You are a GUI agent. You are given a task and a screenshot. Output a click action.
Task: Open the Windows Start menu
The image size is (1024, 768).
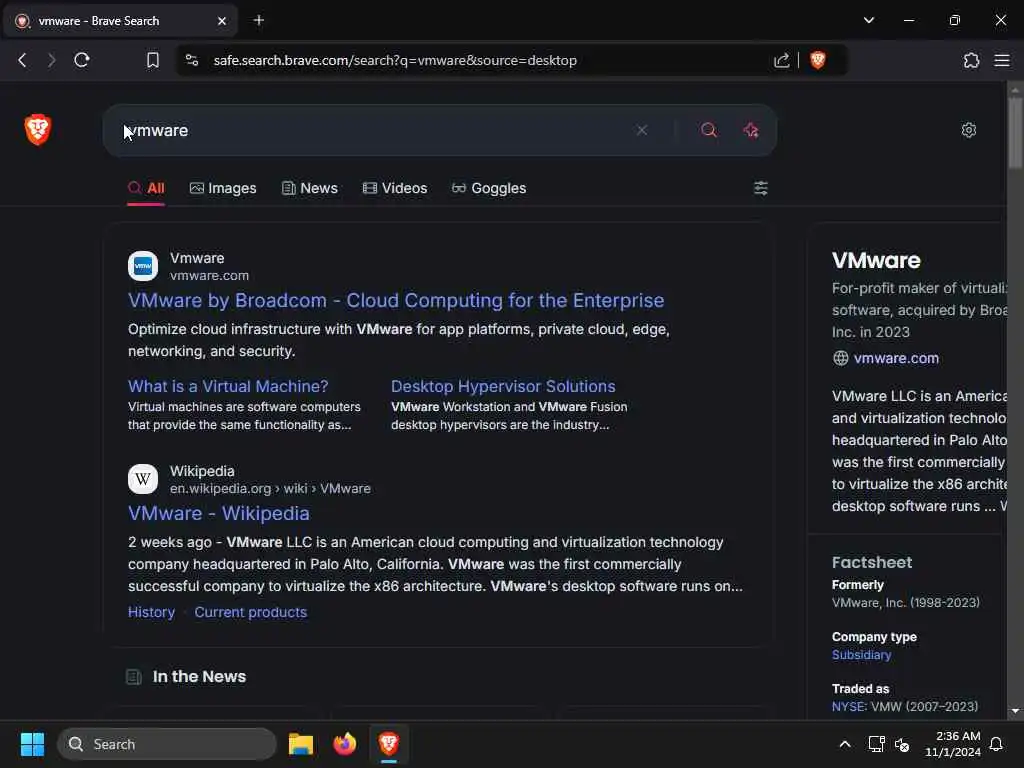pyautogui.click(x=32, y=744)
